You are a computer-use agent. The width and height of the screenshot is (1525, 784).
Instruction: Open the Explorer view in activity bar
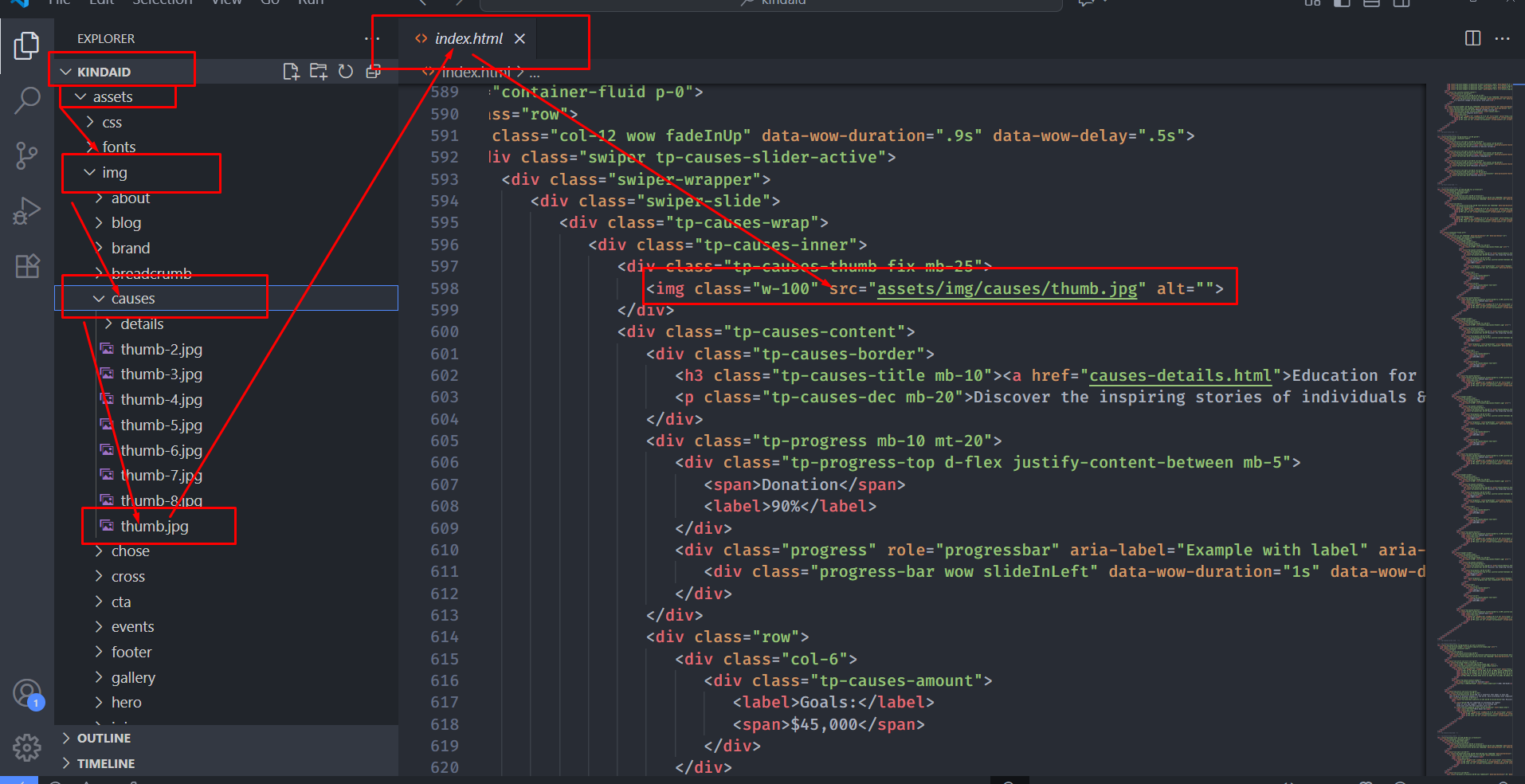click(26, 45)
